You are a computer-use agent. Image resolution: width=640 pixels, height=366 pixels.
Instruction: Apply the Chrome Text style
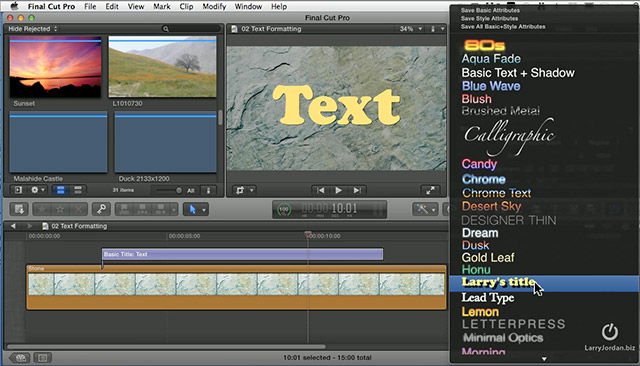496,193
